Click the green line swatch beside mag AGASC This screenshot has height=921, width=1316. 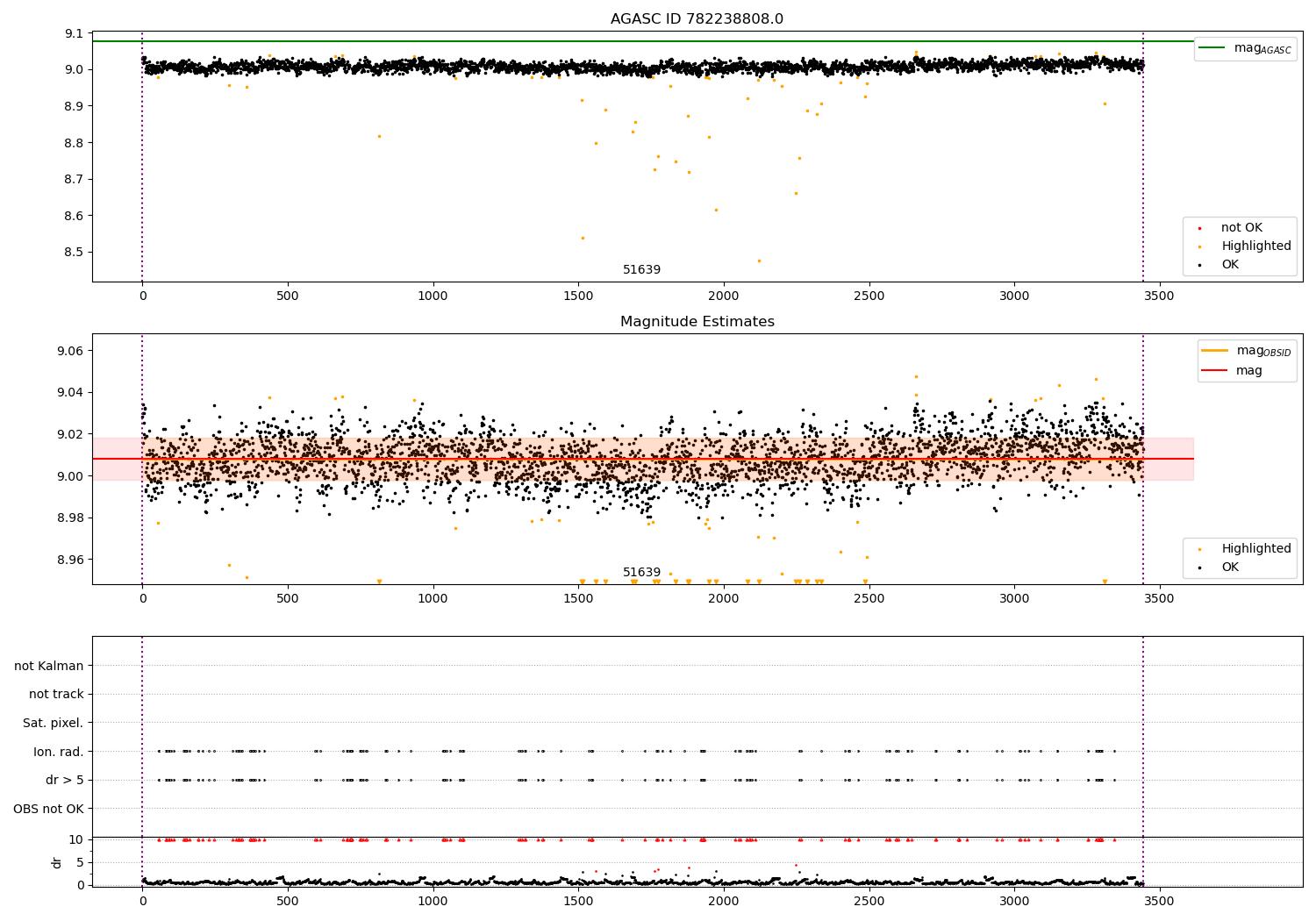coord(1212,48)
